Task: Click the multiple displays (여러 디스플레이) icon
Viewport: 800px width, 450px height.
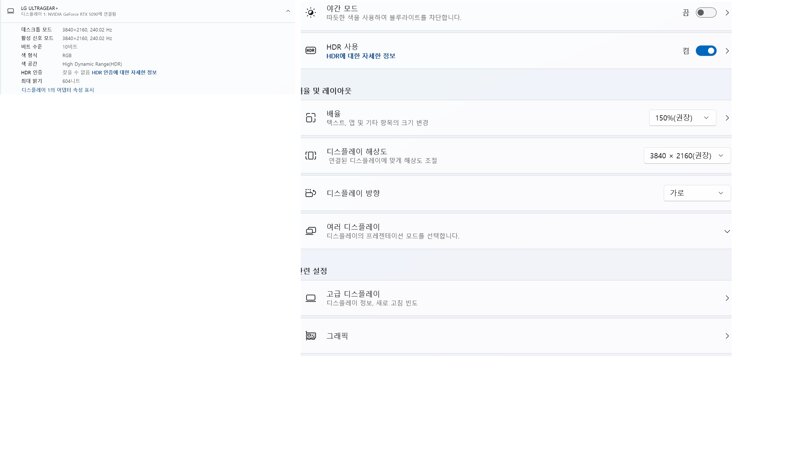Action: coord(311,231)
